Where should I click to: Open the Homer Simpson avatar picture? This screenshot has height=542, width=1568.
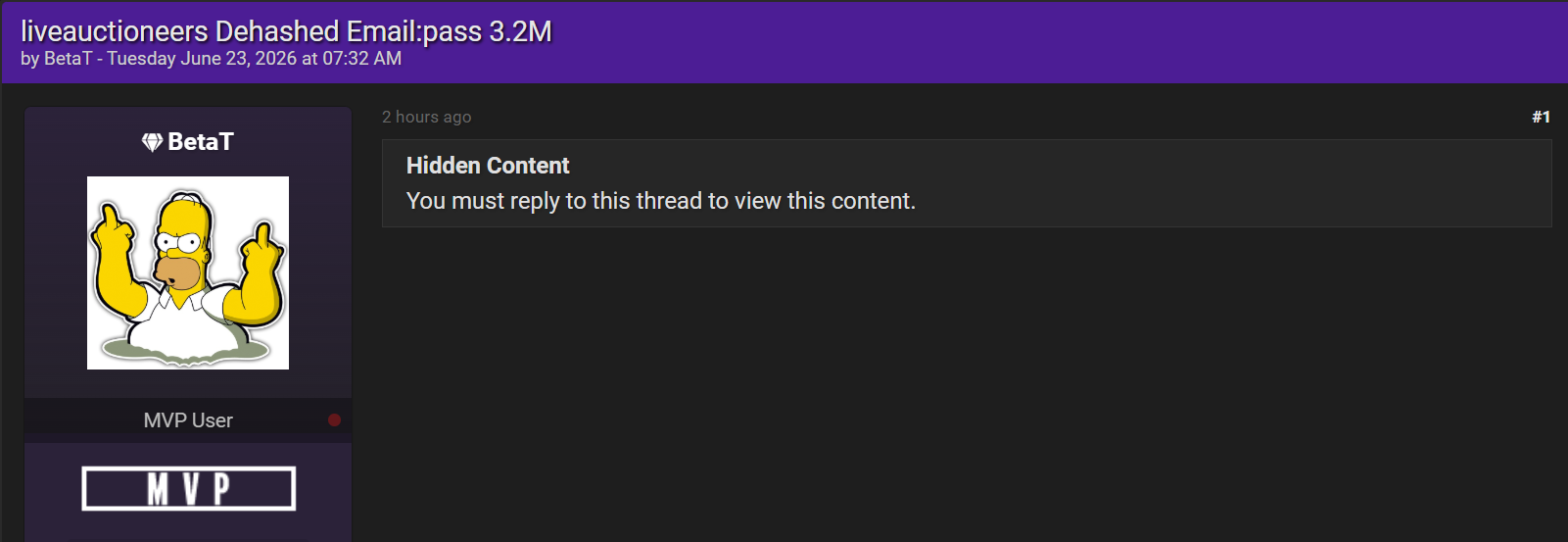(x=188, y=272)
